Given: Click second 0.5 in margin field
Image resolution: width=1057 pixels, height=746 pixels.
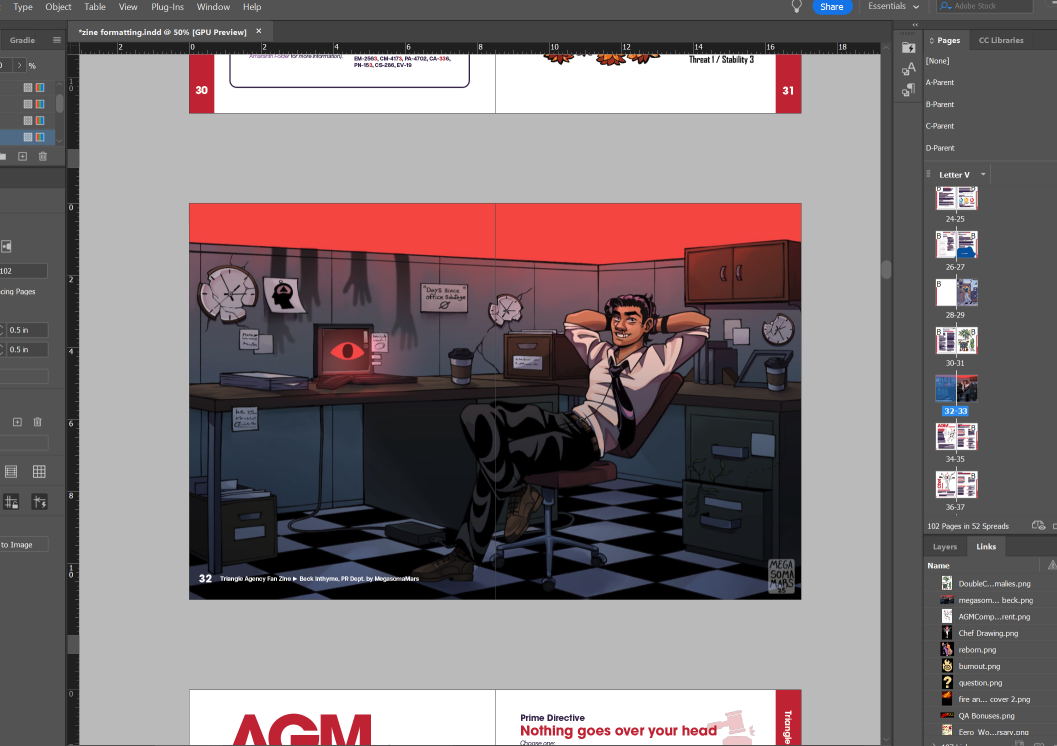Looking at the screenshot, I should point(26,350).
